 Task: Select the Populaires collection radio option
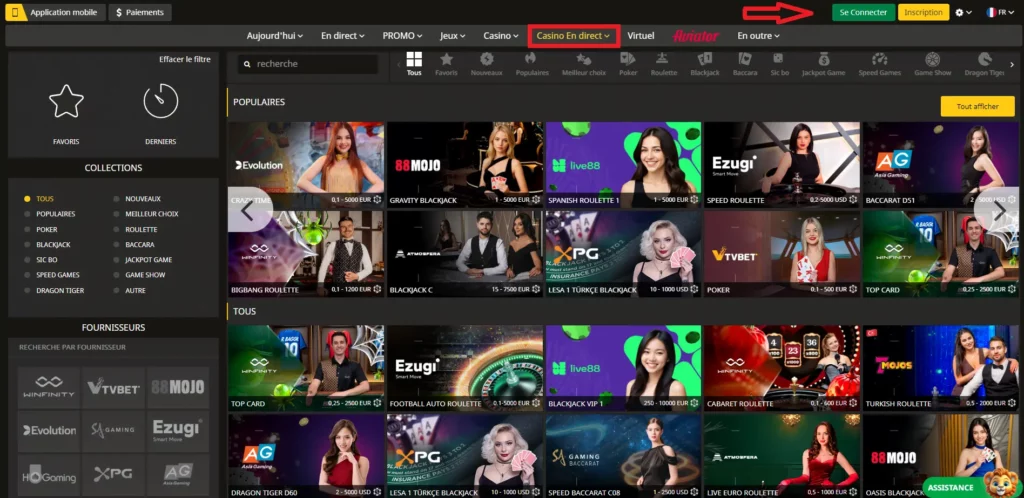(55, 214)
